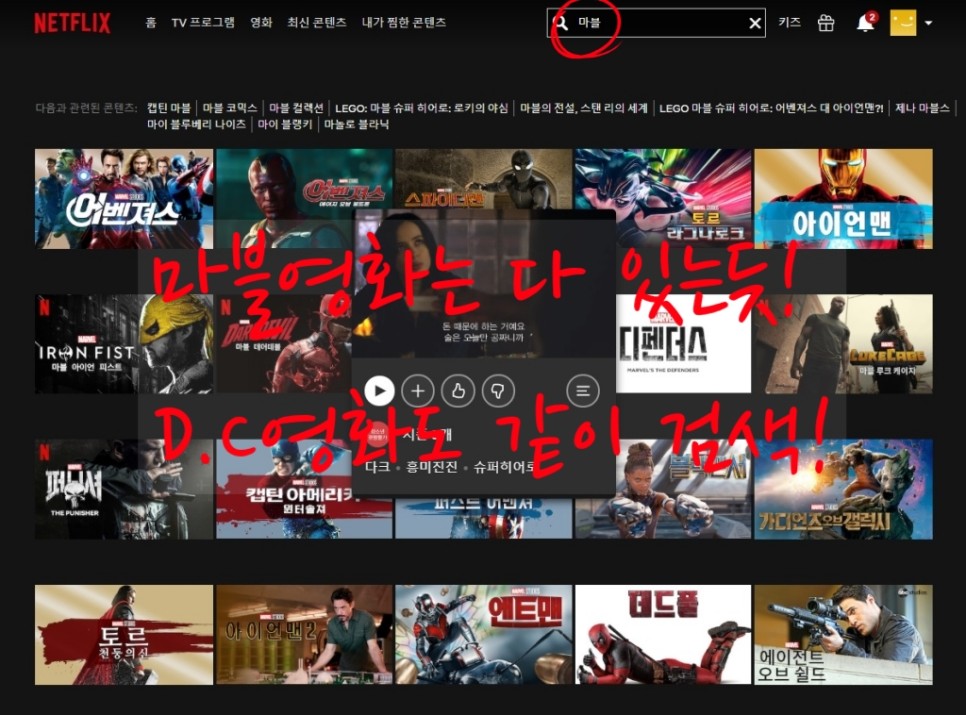Select related link 마블 코믹스
Viewport: 966px width, 715px height.
click(x=230, y=108)
